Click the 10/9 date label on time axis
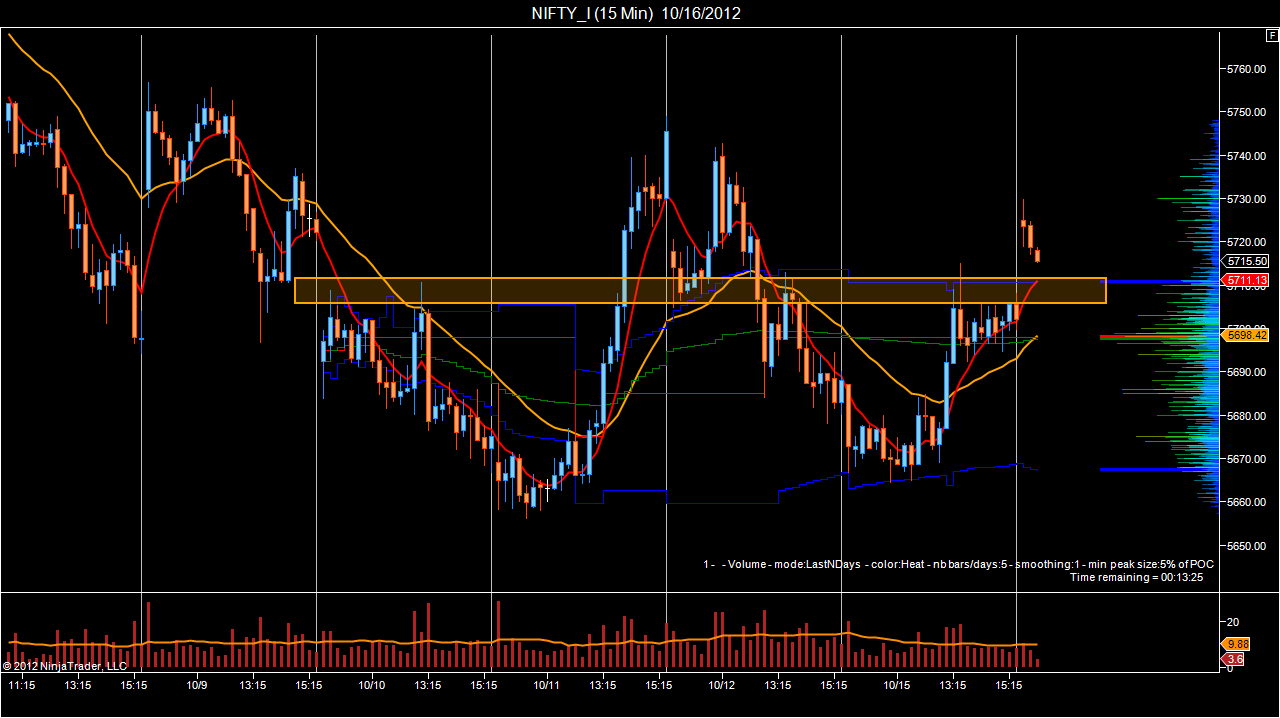 coord(197,685)
